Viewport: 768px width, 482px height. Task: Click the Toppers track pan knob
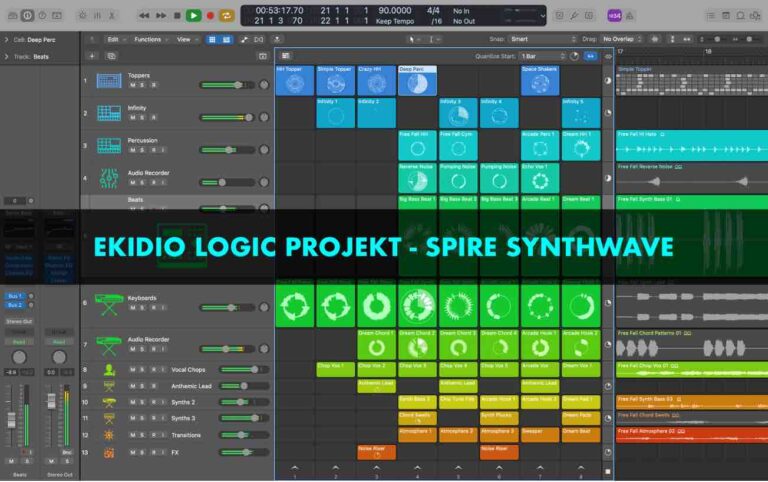click(264, 85)
